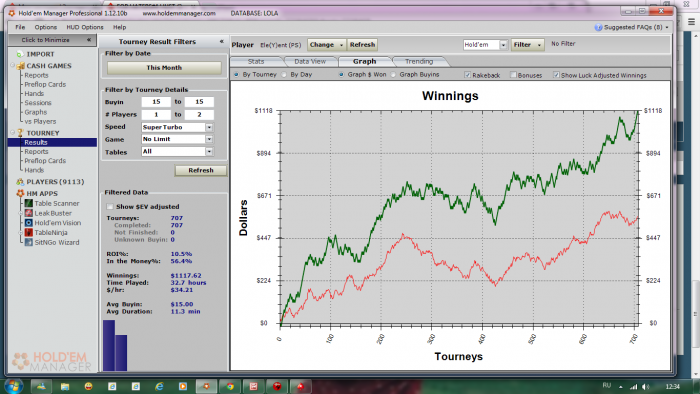Click the volume speaker tray icon
The height and width of the screenshot is (394, 700).
pos(646,386)
